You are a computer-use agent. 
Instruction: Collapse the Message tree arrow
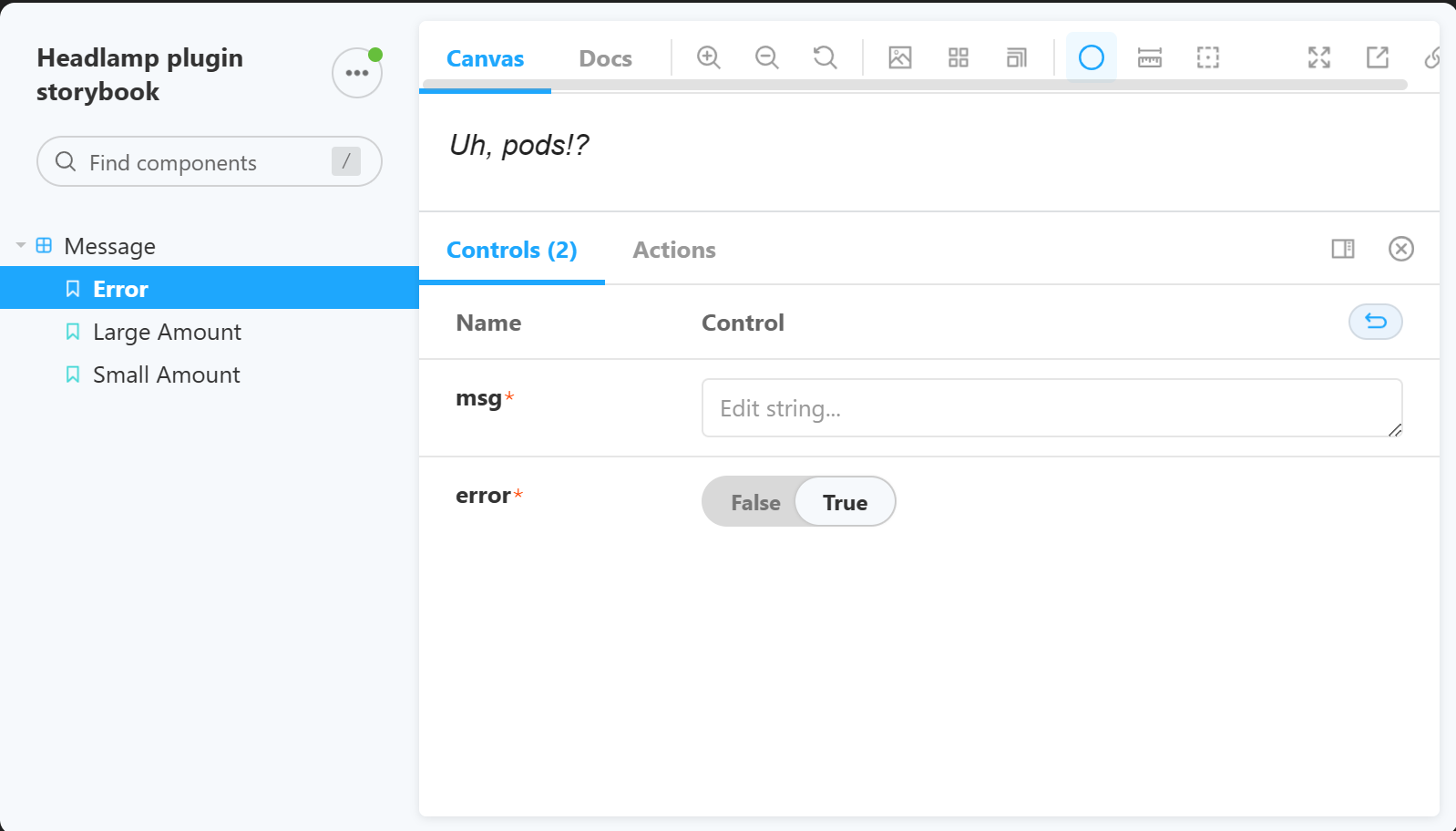(x=21, y=245)
